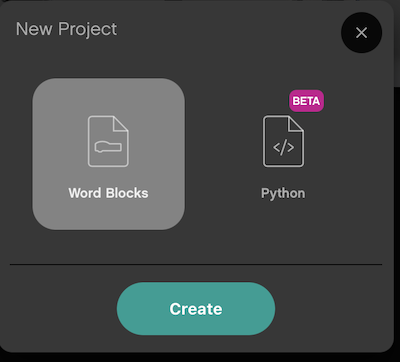
Task: Select the Word Blocks project type
Action: pyautogui.click(x=108, y=154)
